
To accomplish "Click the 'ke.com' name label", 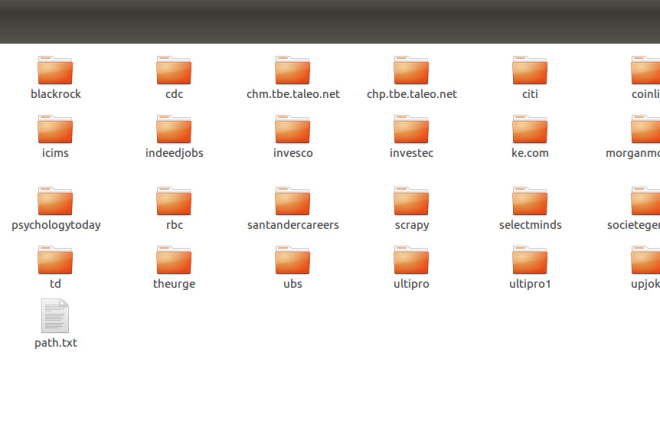I will (x=530, y=153).
